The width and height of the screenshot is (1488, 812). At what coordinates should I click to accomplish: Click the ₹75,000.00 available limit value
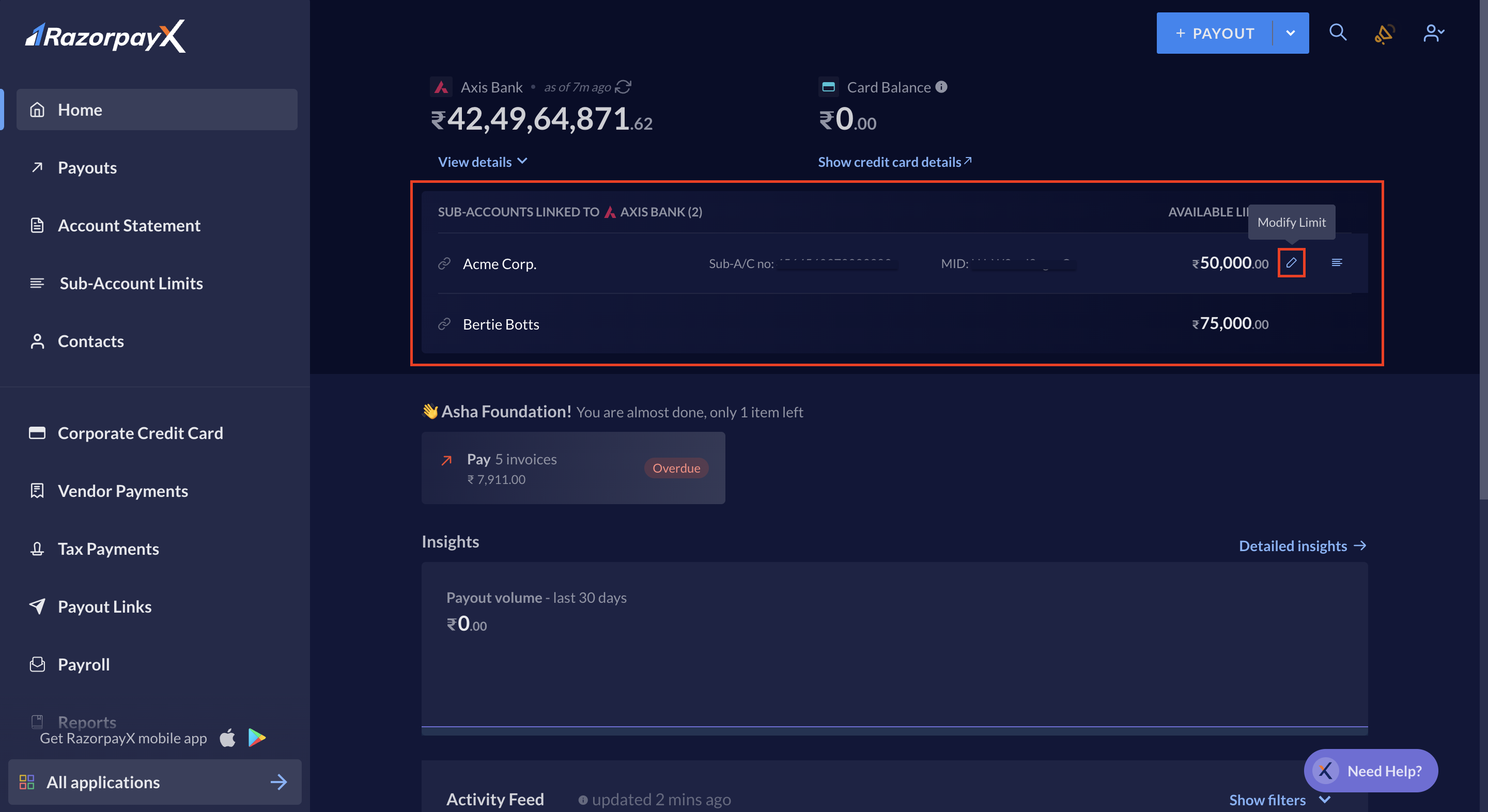tap(1230, 323)
